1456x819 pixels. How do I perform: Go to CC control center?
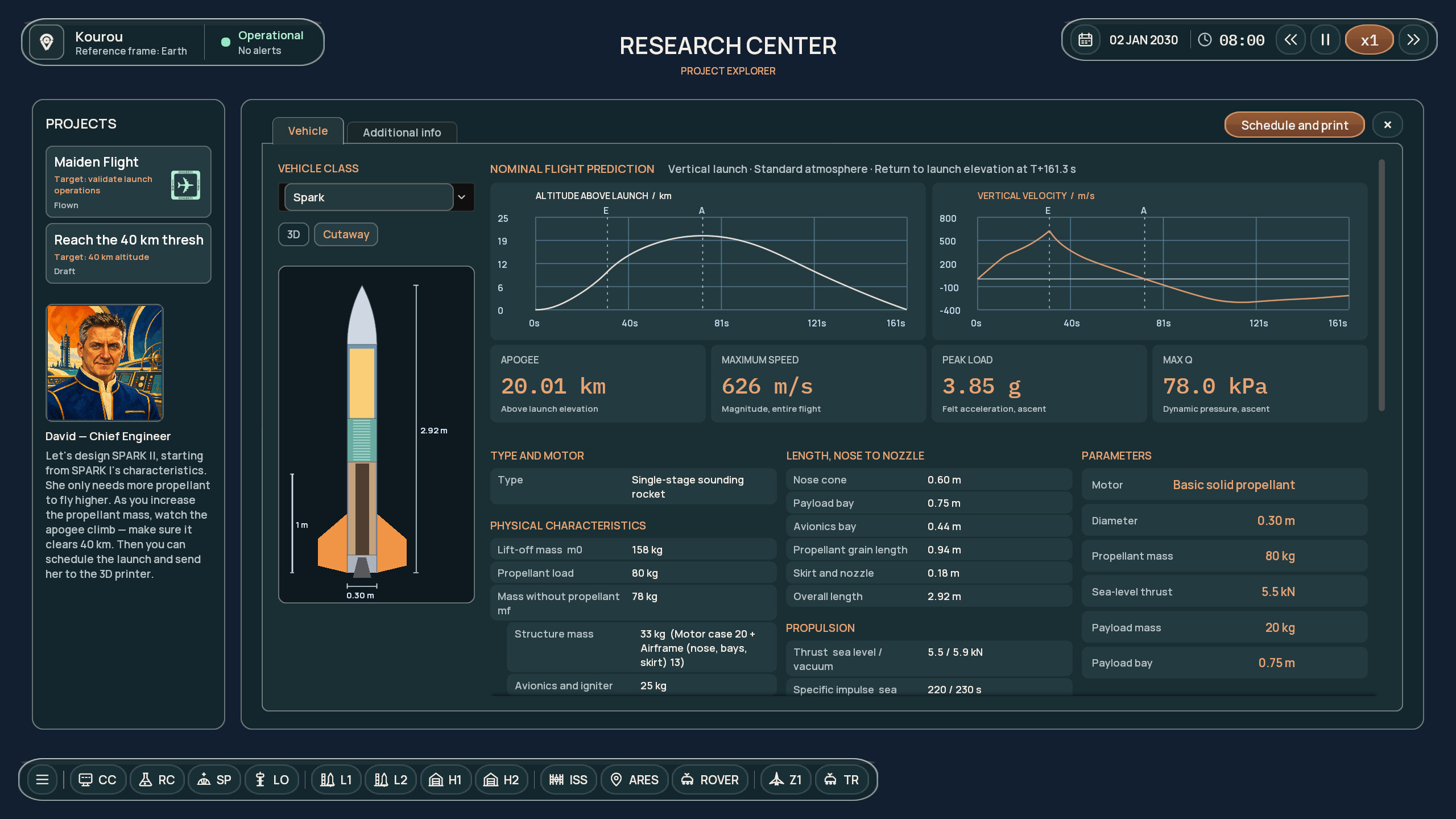pos(98,779)
